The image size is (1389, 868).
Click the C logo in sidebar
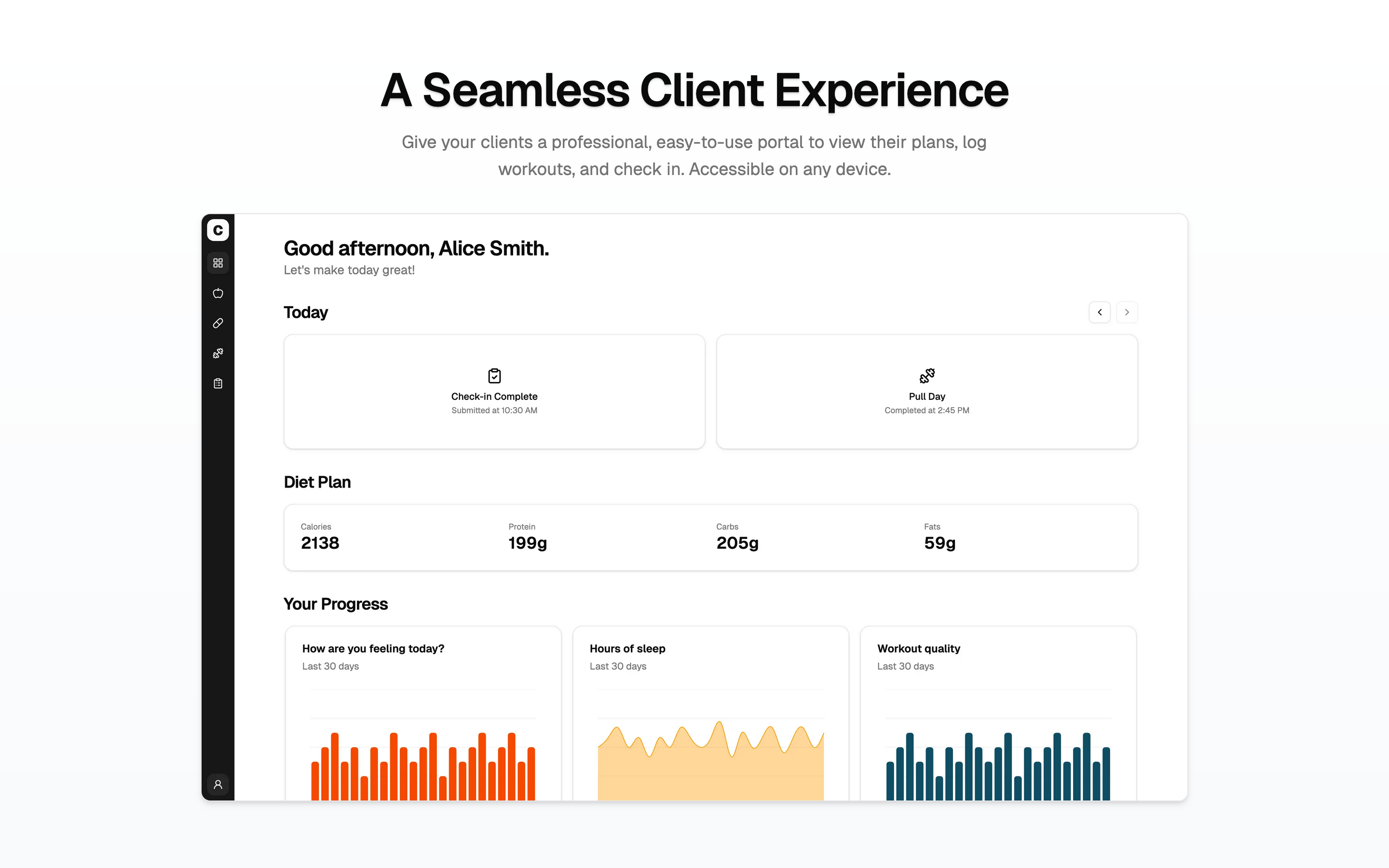pos(218,230)
